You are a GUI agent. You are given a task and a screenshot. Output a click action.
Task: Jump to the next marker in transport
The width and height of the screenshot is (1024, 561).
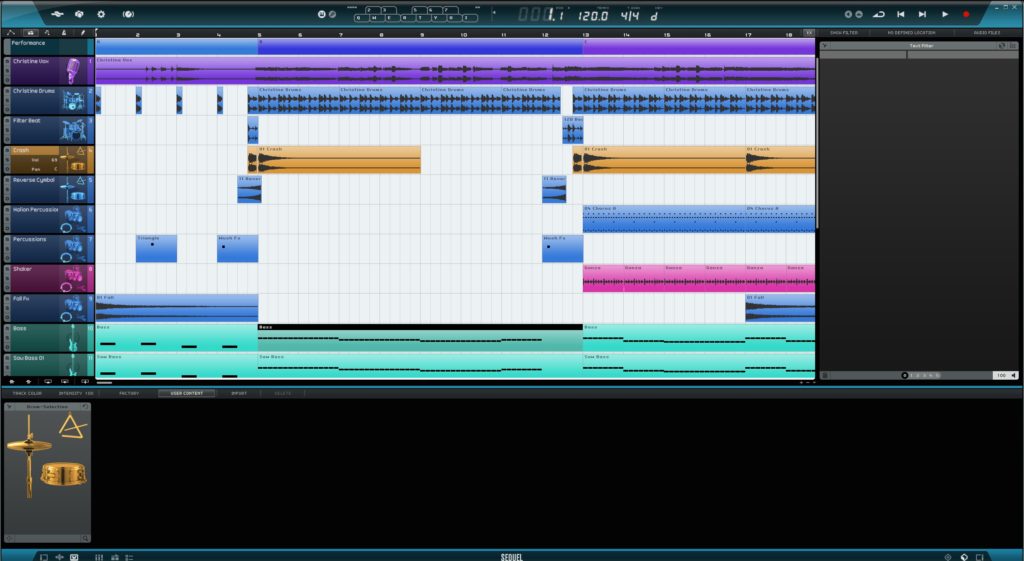coord(923,14)
